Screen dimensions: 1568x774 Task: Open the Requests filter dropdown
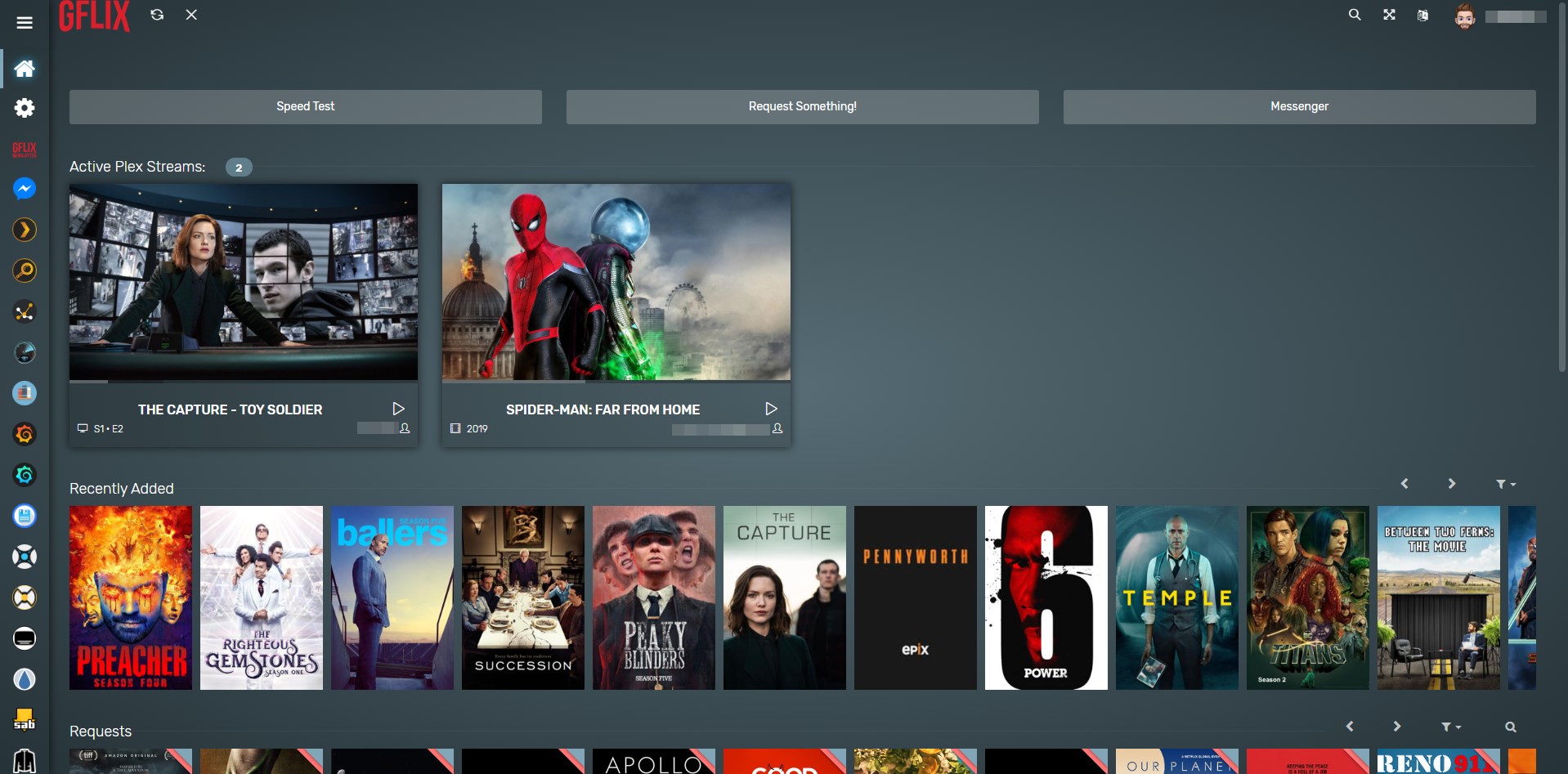pos(1450,727)
